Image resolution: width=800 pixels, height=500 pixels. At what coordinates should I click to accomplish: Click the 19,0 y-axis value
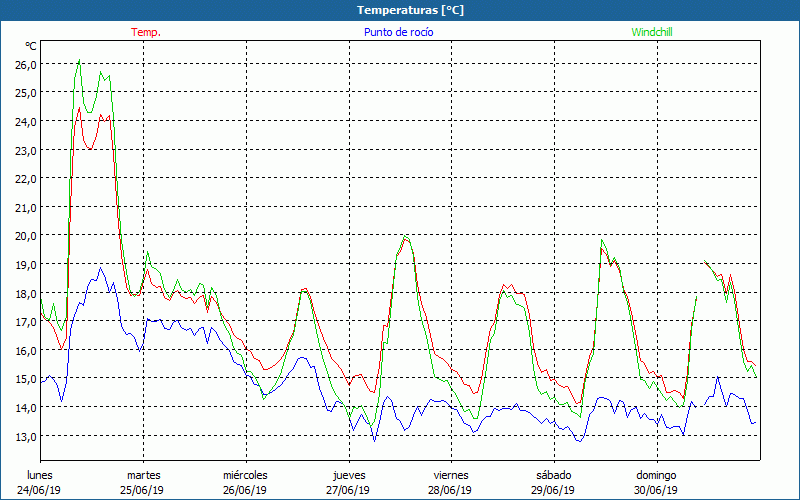pyautogui.click(x=26, y=265)
